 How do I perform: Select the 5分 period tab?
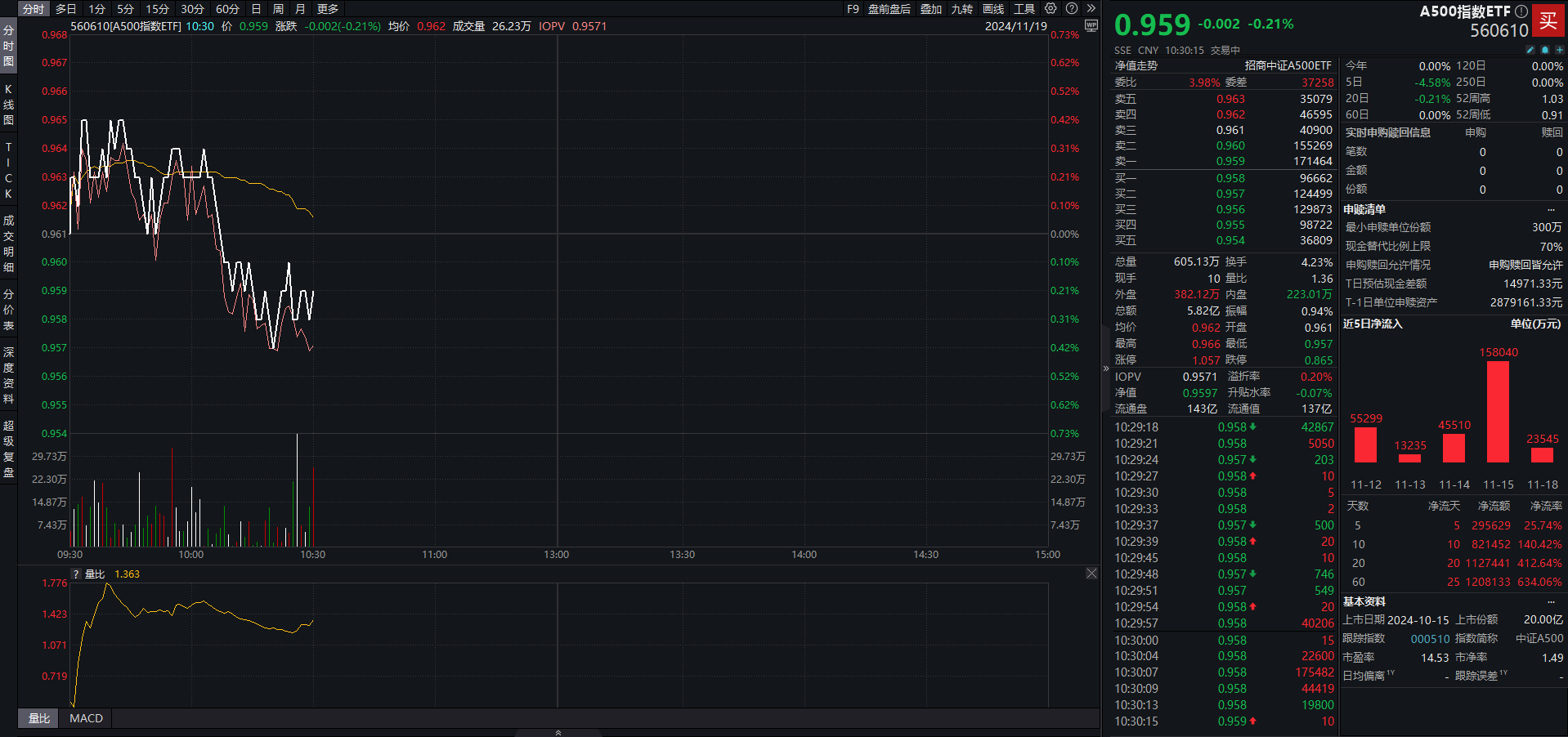coord(125,9)
